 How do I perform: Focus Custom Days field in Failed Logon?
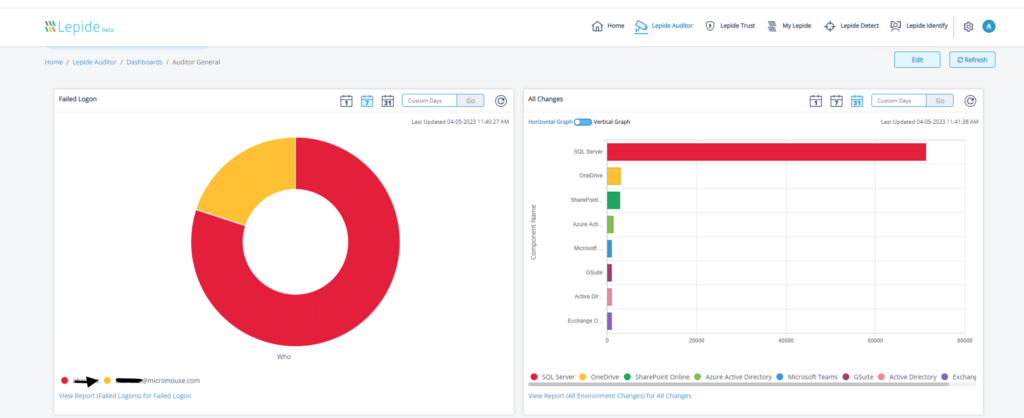[429, 101]
